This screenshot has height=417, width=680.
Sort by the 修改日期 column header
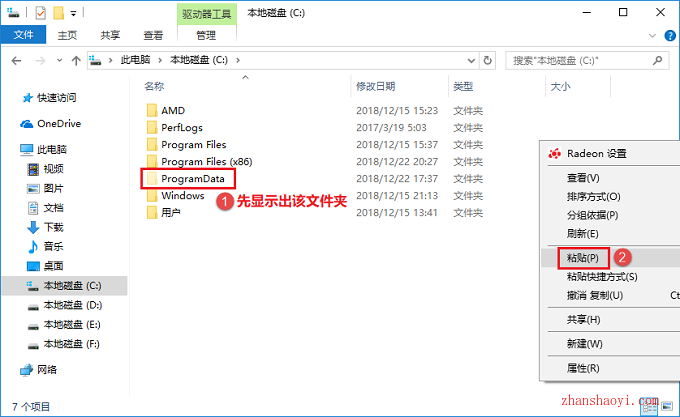click(x=376, y=86)
